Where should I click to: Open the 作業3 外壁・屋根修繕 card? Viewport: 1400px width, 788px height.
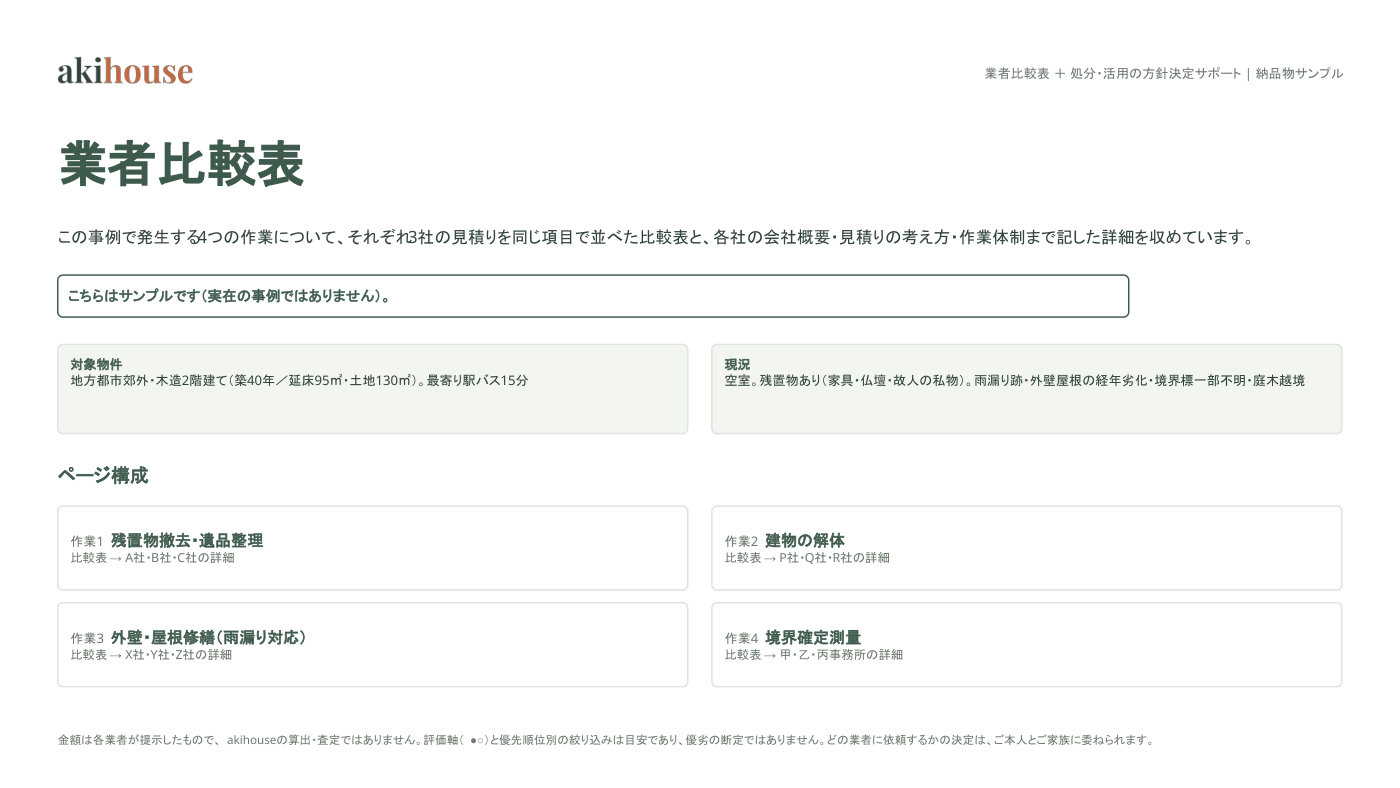(373, 645)
